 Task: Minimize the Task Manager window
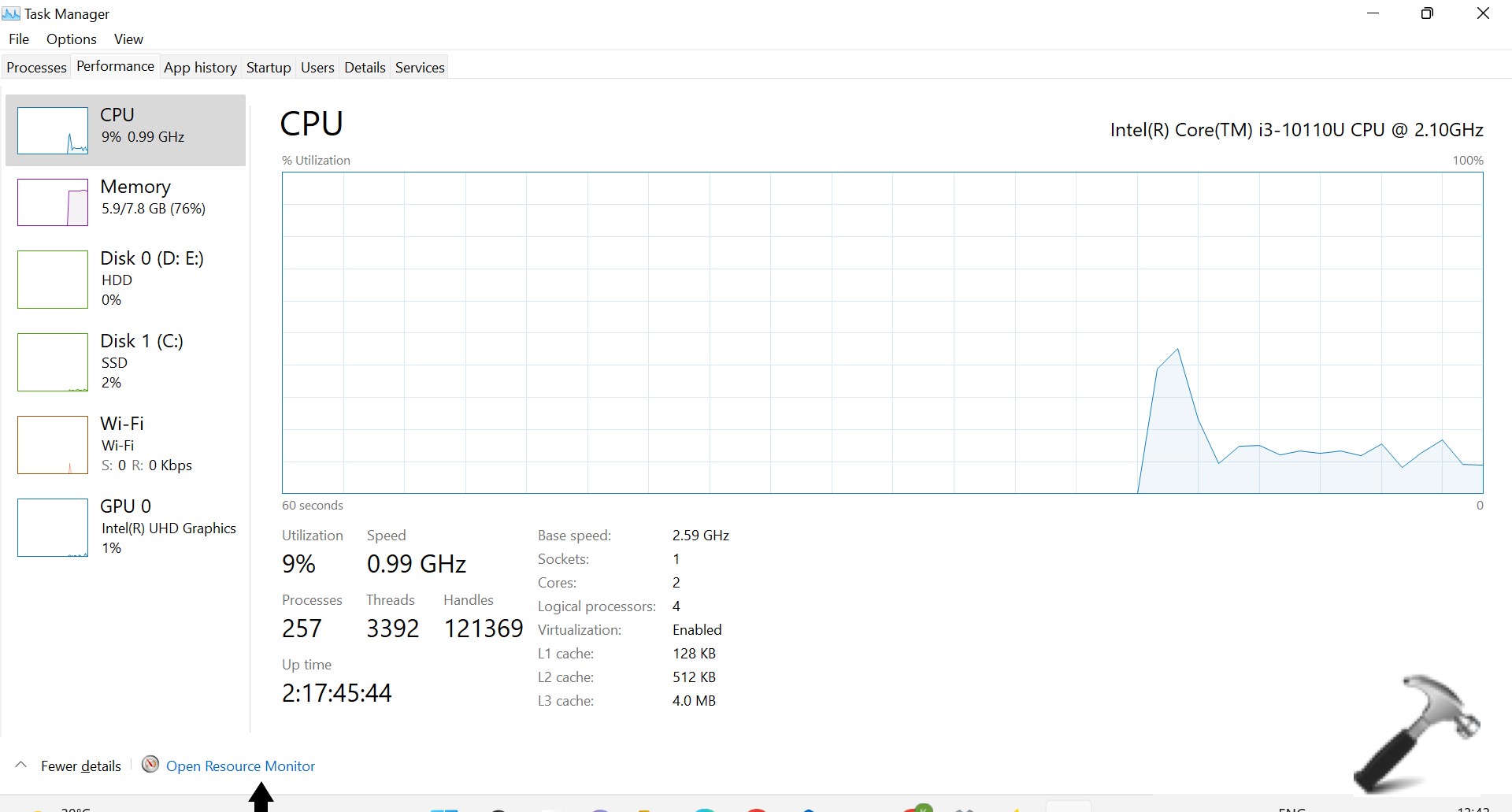click(x=1373, y=13)
